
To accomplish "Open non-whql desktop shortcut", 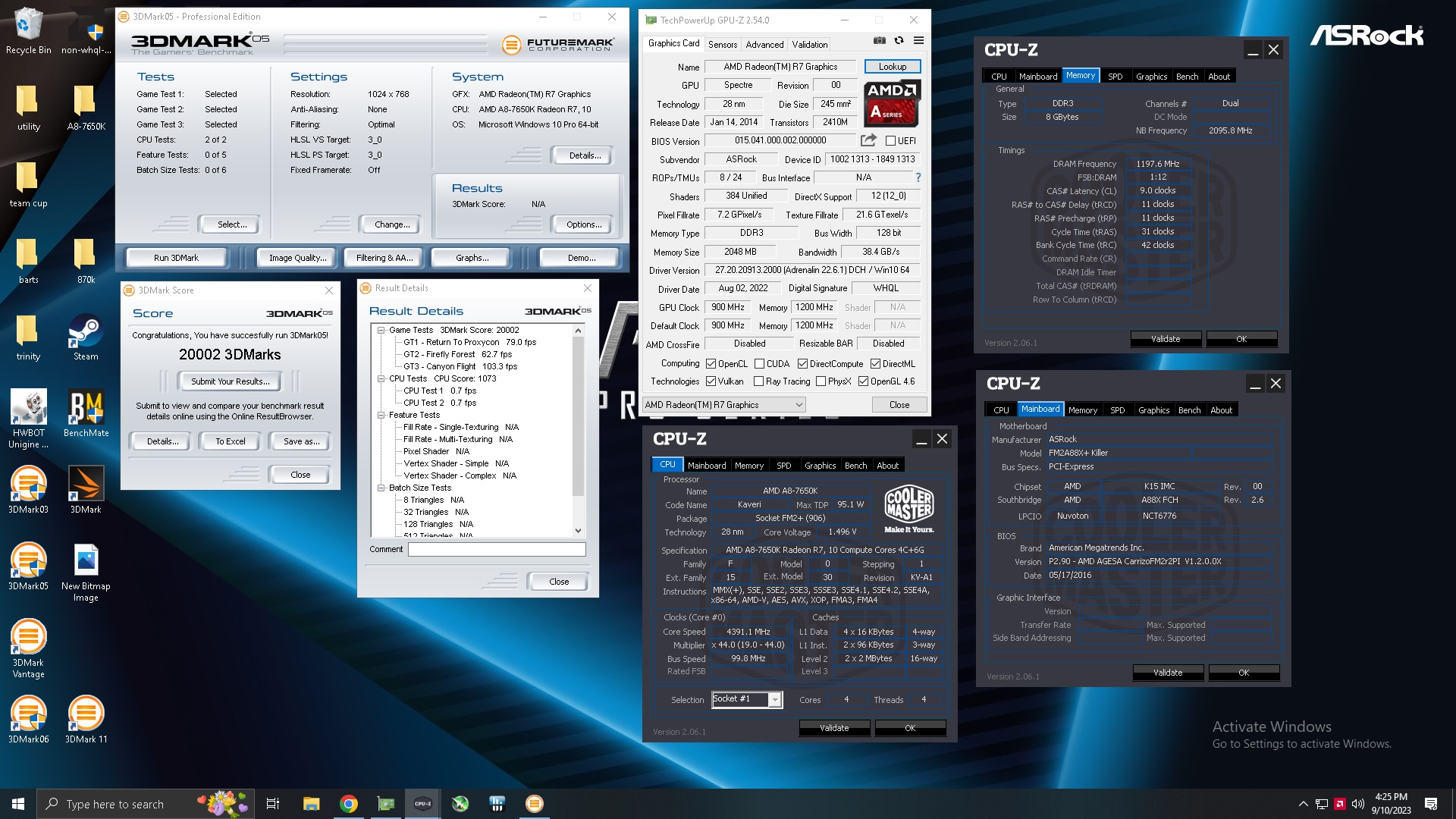I will click(86, 31).
